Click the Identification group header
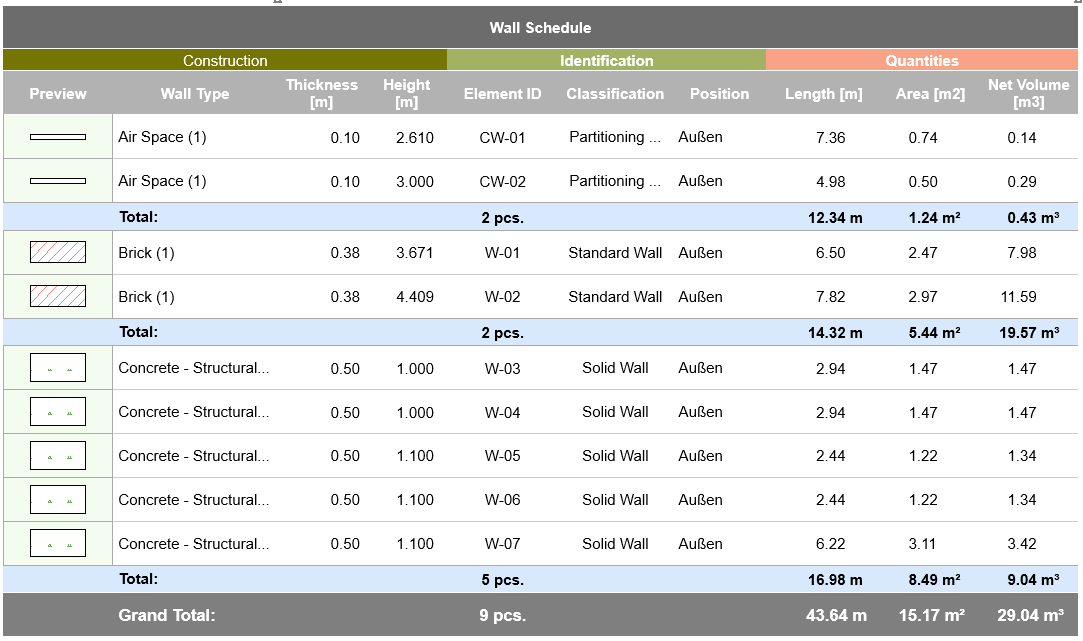The width and height of the screenshot is (1083, 641). click(x=606, y=60)
